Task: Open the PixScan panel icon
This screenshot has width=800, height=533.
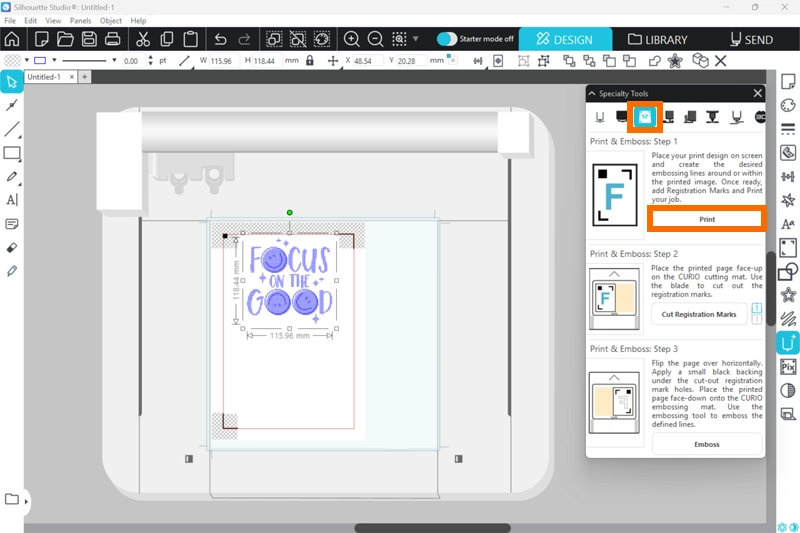Action: (788, 367)
